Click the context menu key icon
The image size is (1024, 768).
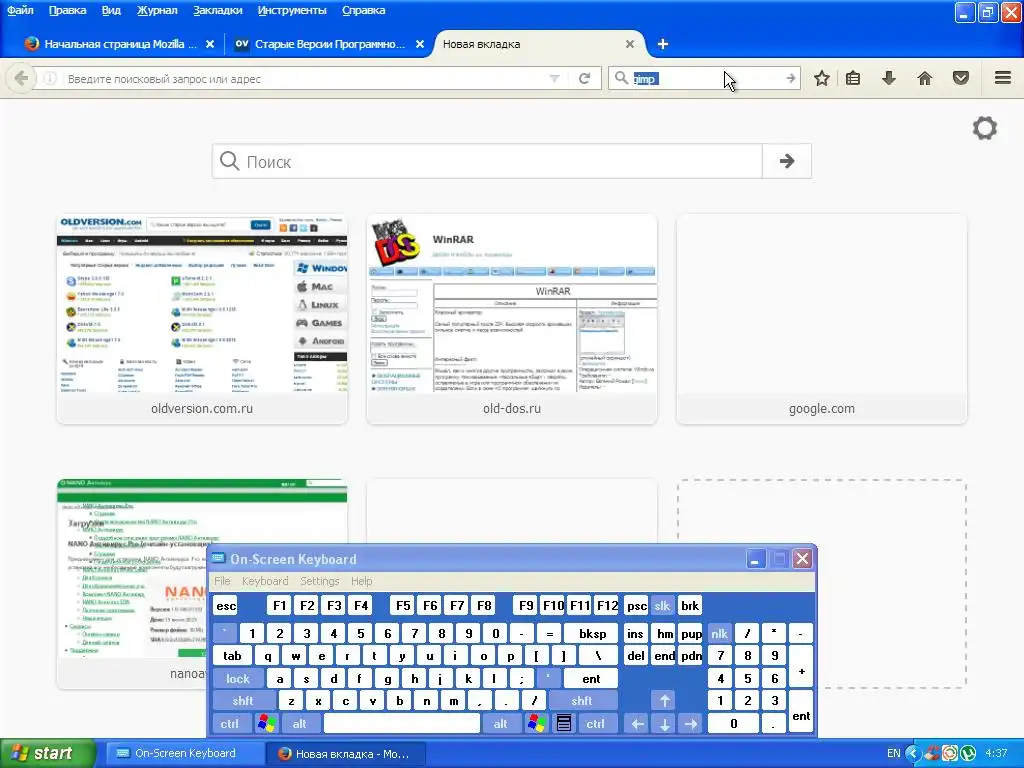point(564,724)
